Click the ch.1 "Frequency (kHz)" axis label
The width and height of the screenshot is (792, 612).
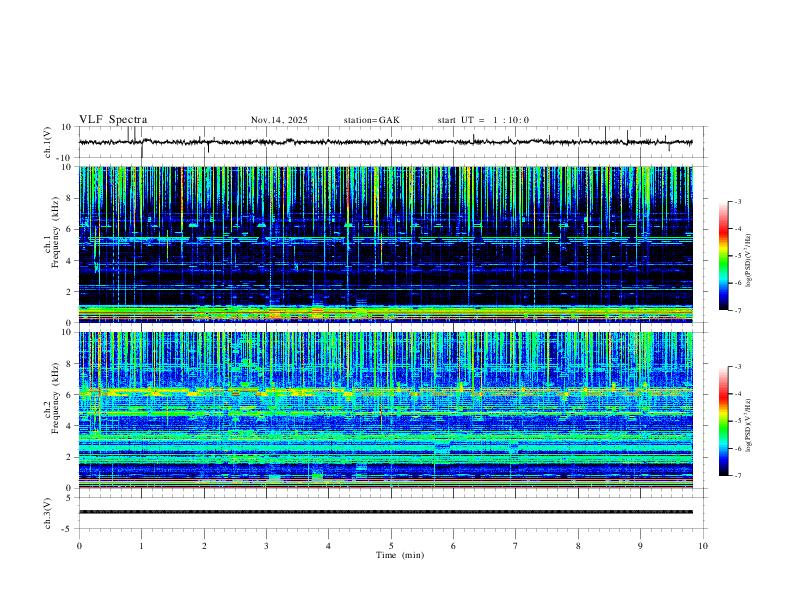(x=55, y=232)
